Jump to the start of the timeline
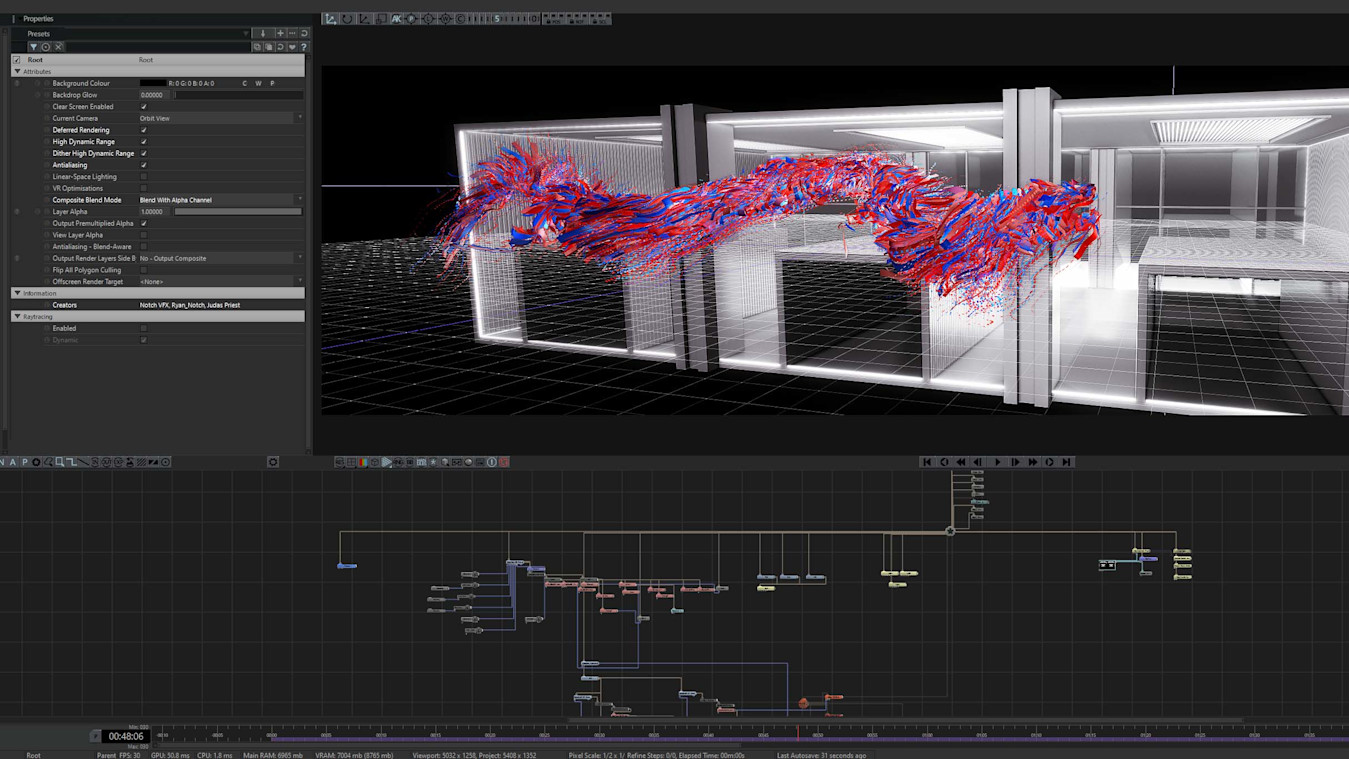The width and height of the screenshot is (1349, 759). point(926,462)
